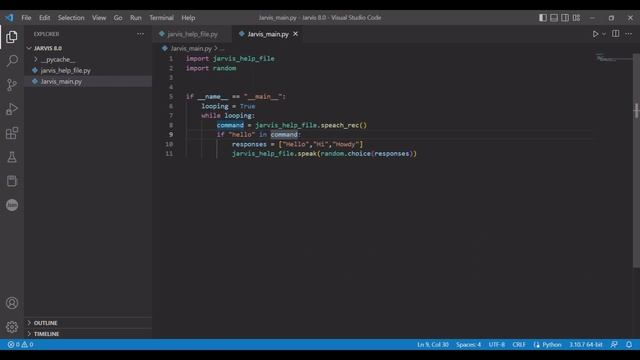Open the Run and Debug view
The width and height of the screenshot is (640, 360).
[x=12, y=109]
